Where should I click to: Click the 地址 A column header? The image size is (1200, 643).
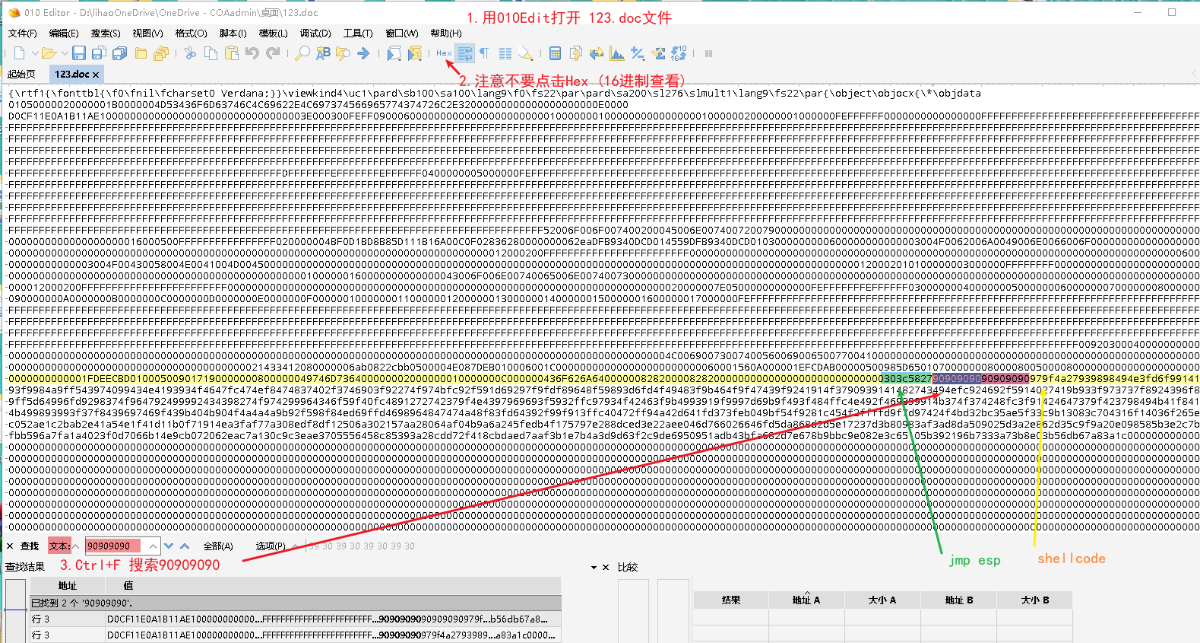[807, 599]
